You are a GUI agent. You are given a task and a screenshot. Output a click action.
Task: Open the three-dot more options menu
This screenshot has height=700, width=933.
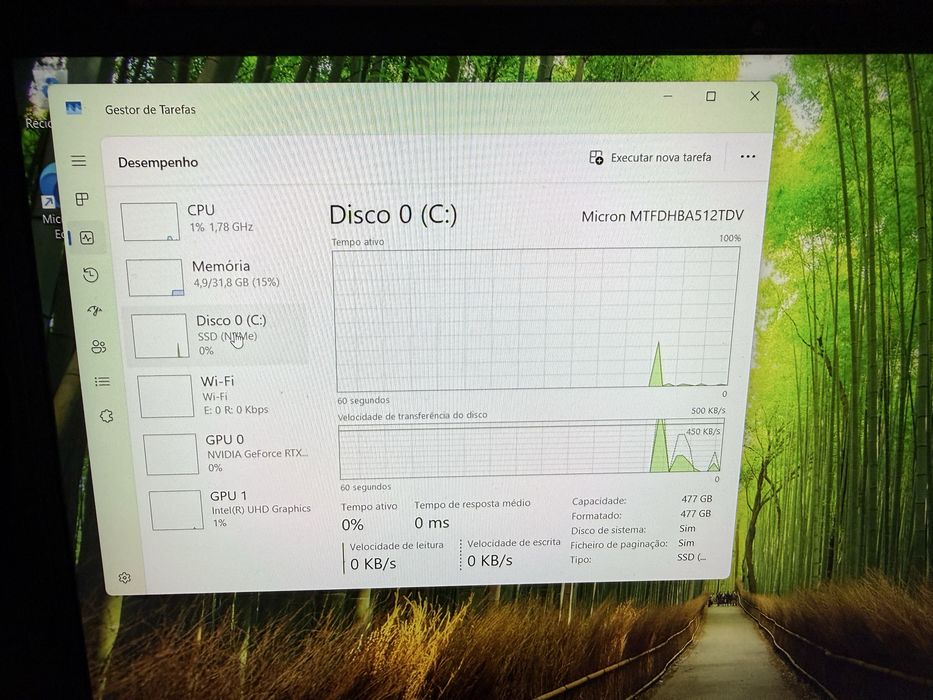click(x=747, y=157)
